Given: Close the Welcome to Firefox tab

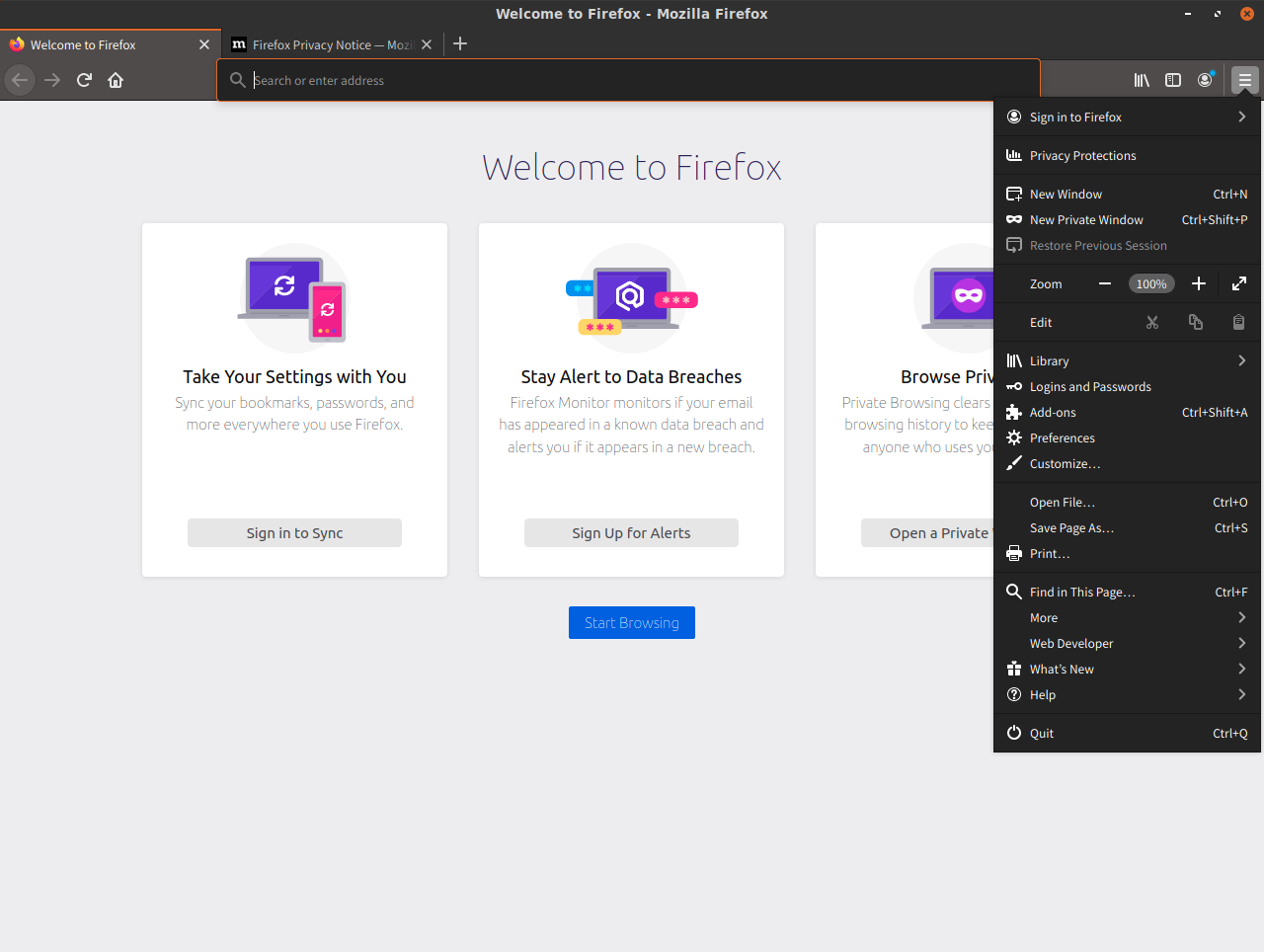Looking at the screenshot, I should (204, 44).
